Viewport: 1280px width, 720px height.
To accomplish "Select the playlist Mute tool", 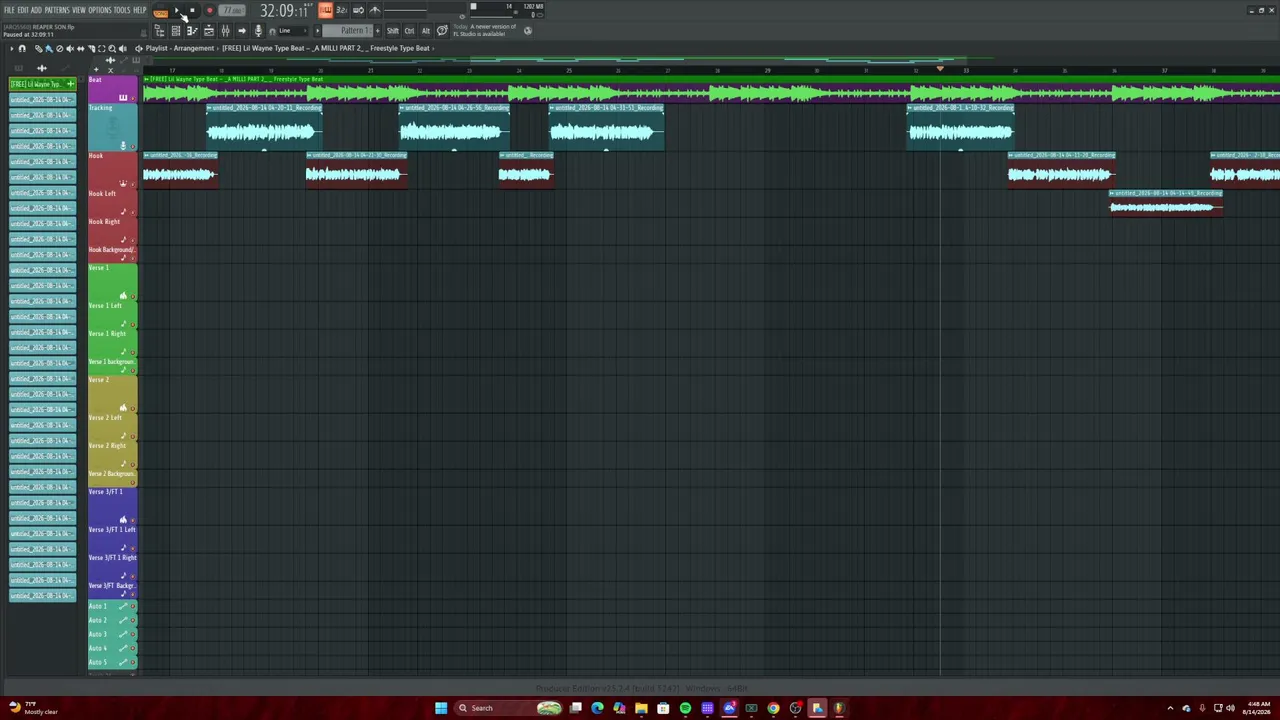I will 70,48.
